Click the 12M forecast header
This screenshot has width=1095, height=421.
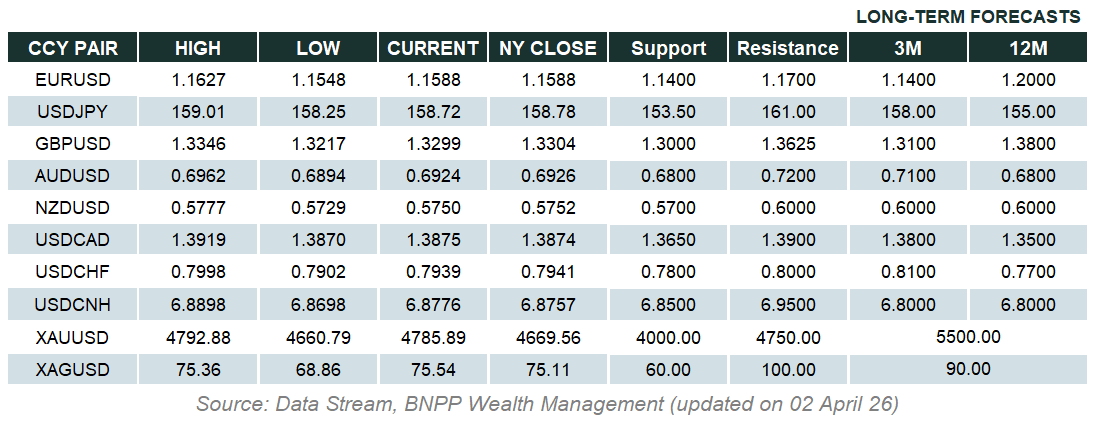click(1028, 48)
